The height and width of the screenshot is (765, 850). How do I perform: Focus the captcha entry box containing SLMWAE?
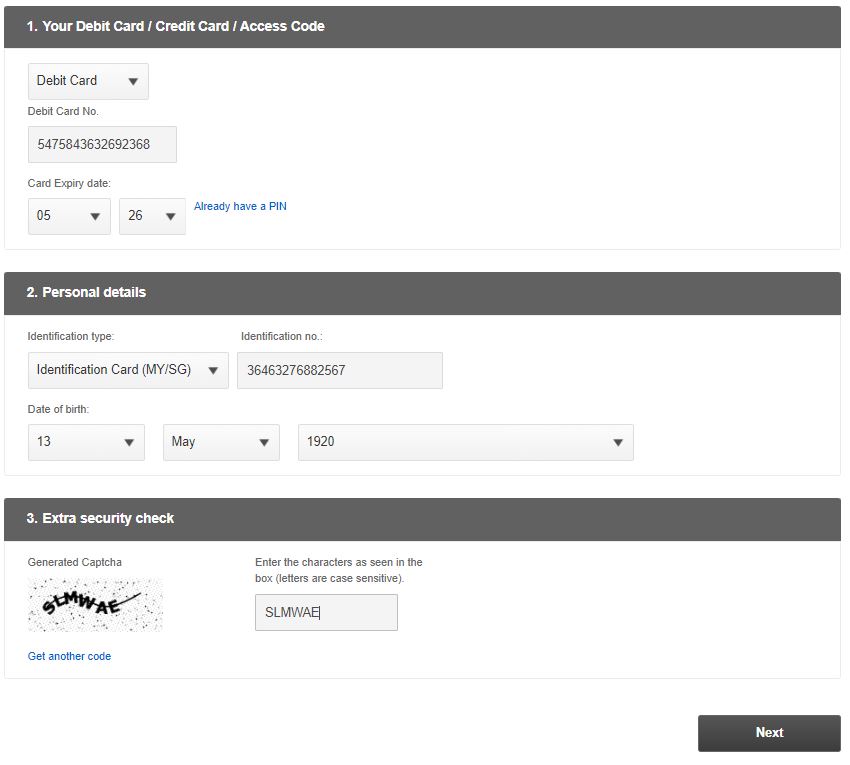326,613
